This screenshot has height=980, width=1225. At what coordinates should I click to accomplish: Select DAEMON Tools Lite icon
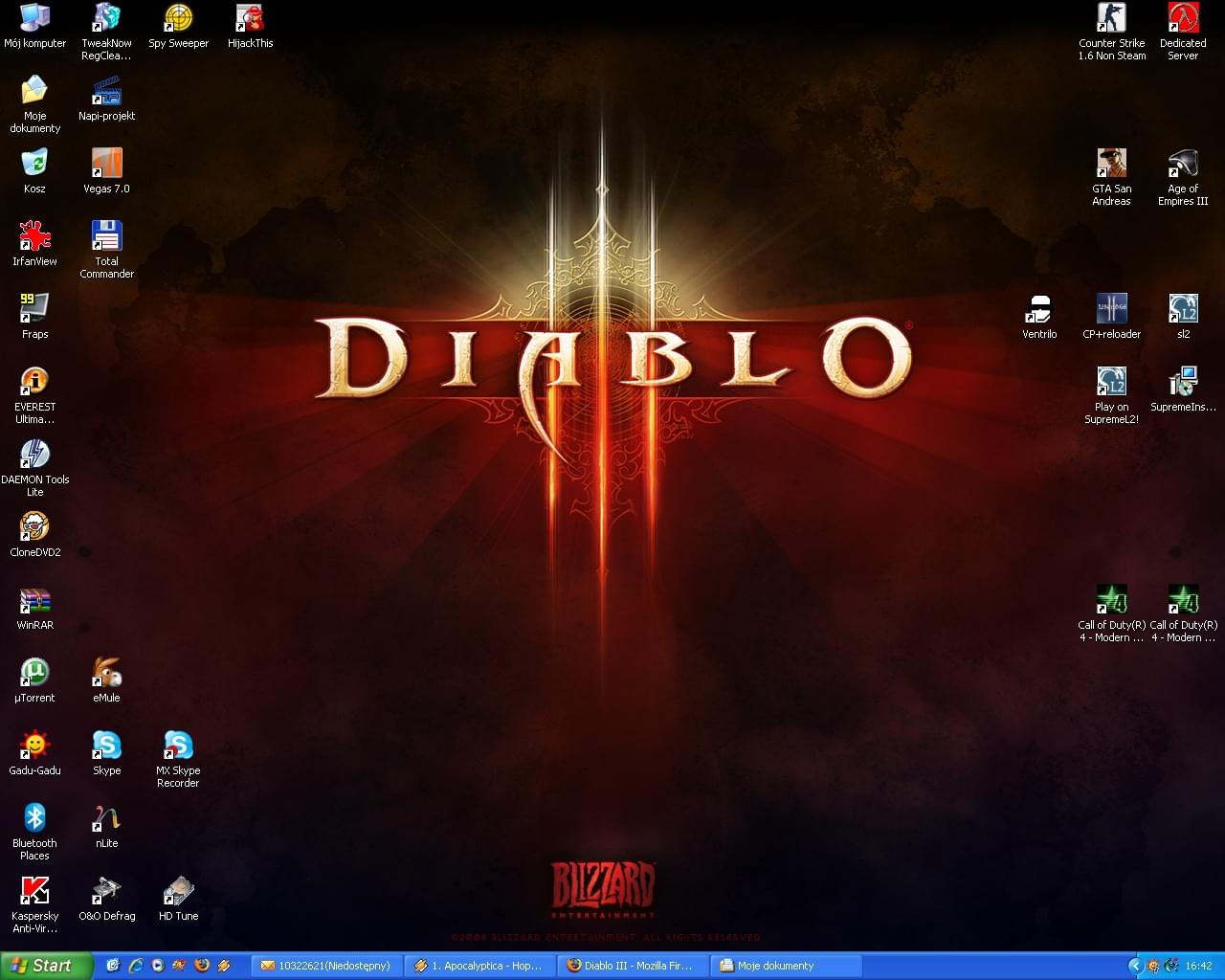tap(34, 468)
